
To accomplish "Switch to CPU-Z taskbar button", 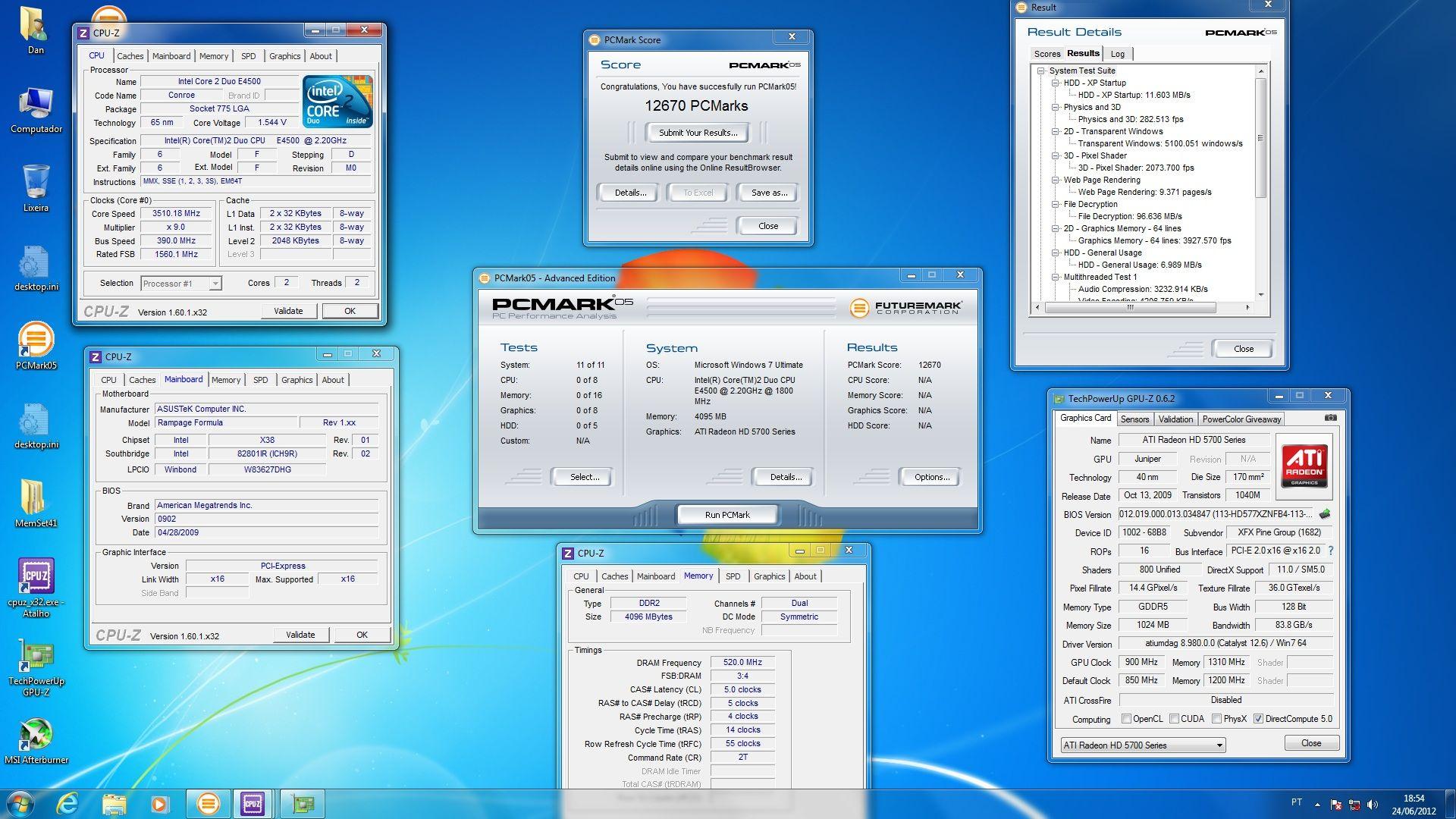I will [253, 804].
